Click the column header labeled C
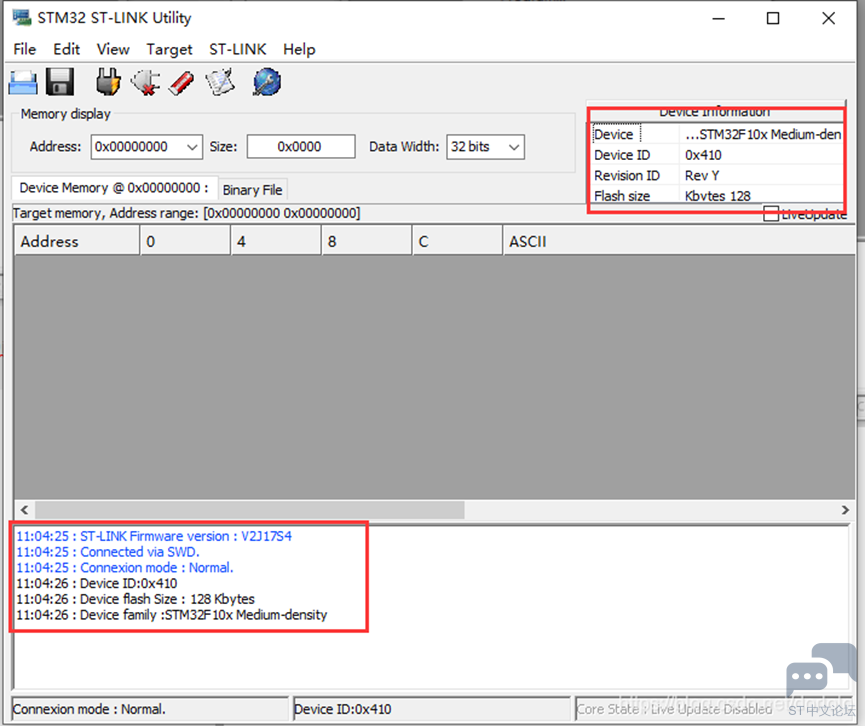This screenshot has width=865, height=726. coord(457,242)
